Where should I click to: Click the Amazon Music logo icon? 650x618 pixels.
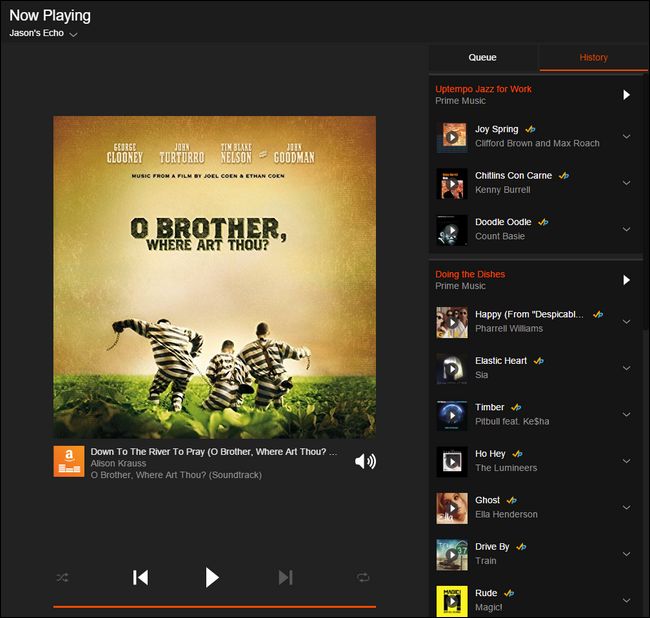coord(69,461)
